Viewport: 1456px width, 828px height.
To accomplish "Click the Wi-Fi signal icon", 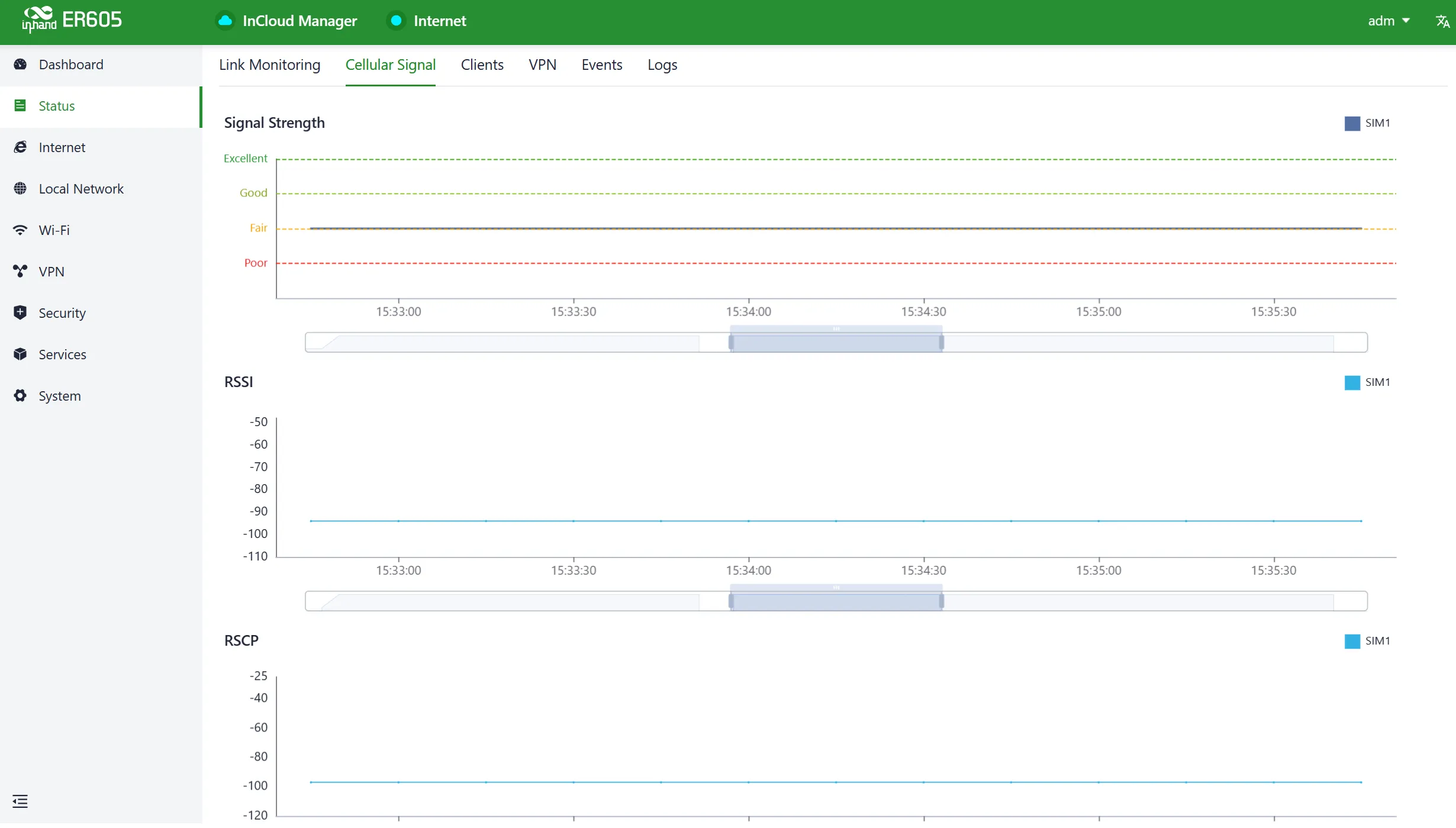I will tap(20, 230).
